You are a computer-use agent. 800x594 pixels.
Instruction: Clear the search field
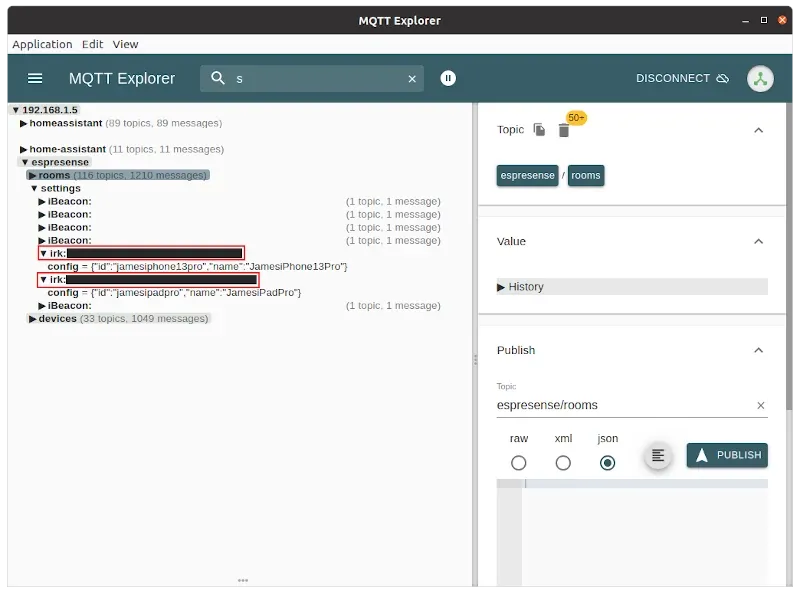412,79
